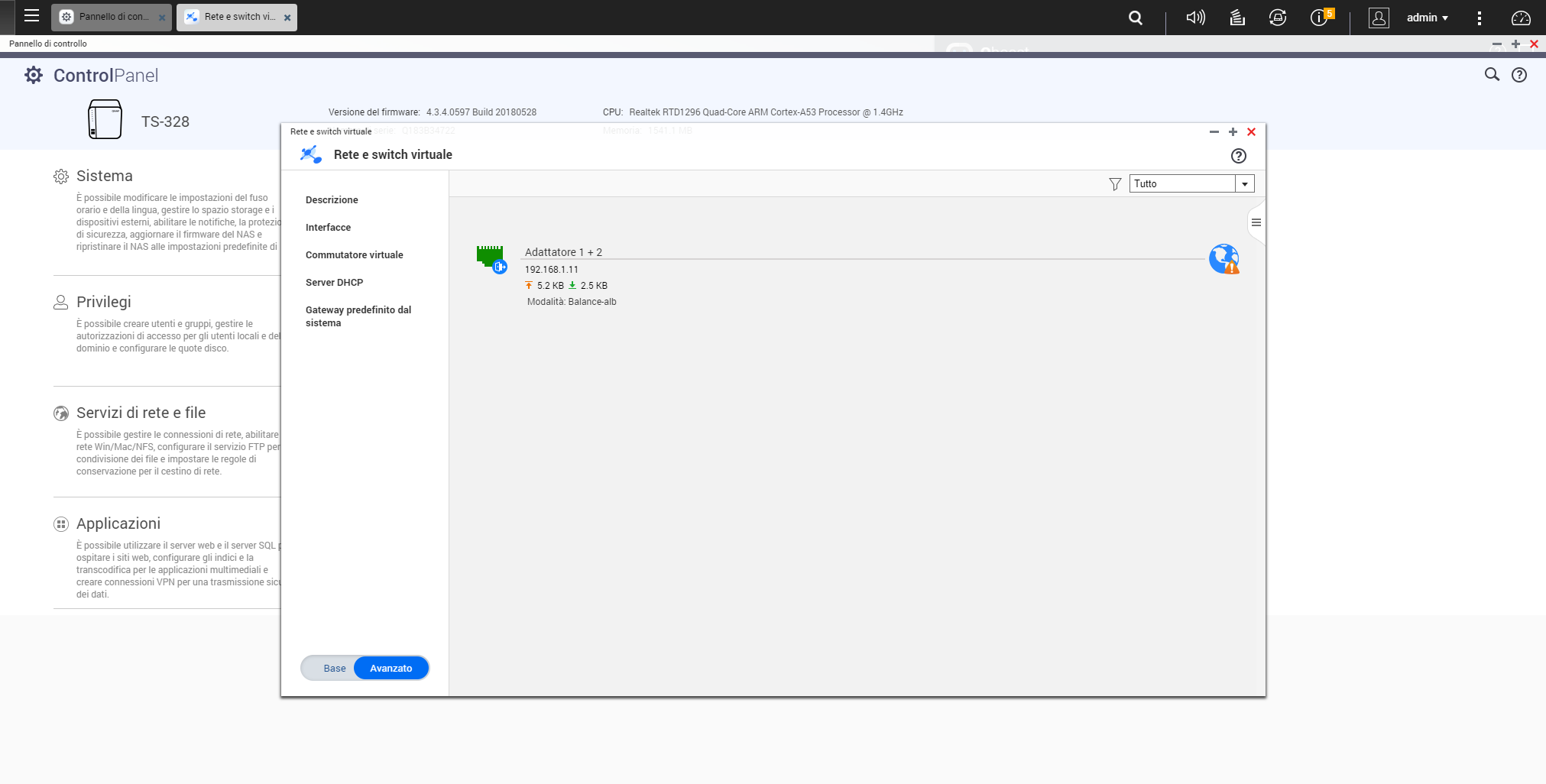Screen dimensions: 1546x784
Task: Open event notifications info icon
Action: [x=1319, y=18]
